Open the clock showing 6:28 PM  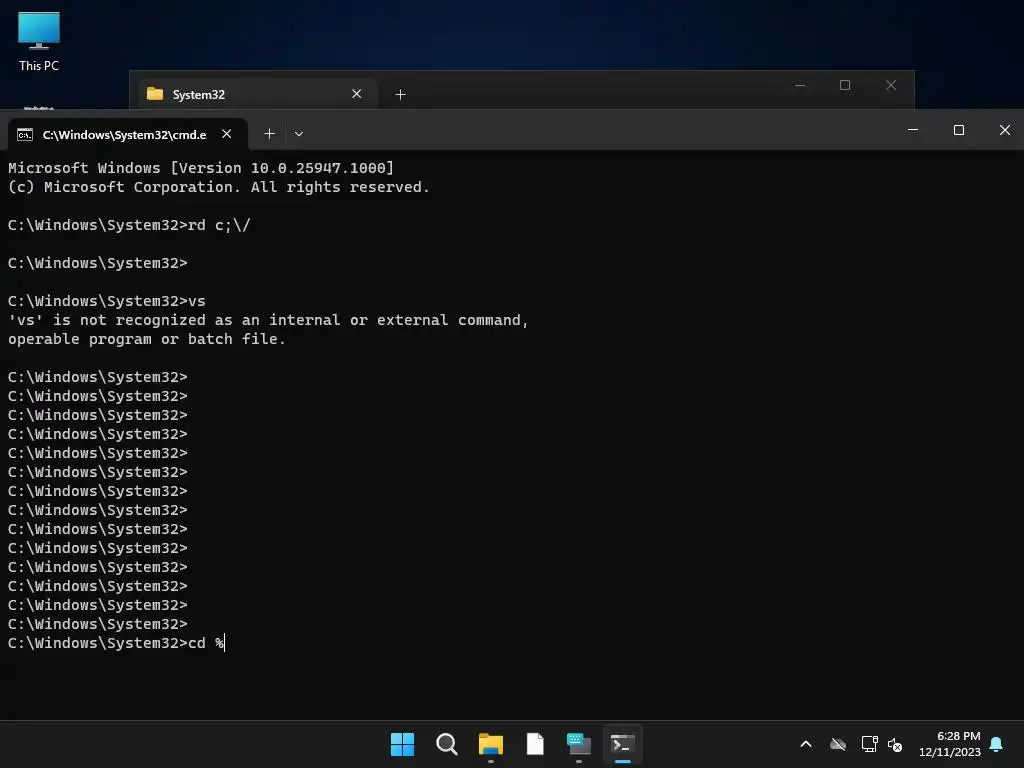950,744
